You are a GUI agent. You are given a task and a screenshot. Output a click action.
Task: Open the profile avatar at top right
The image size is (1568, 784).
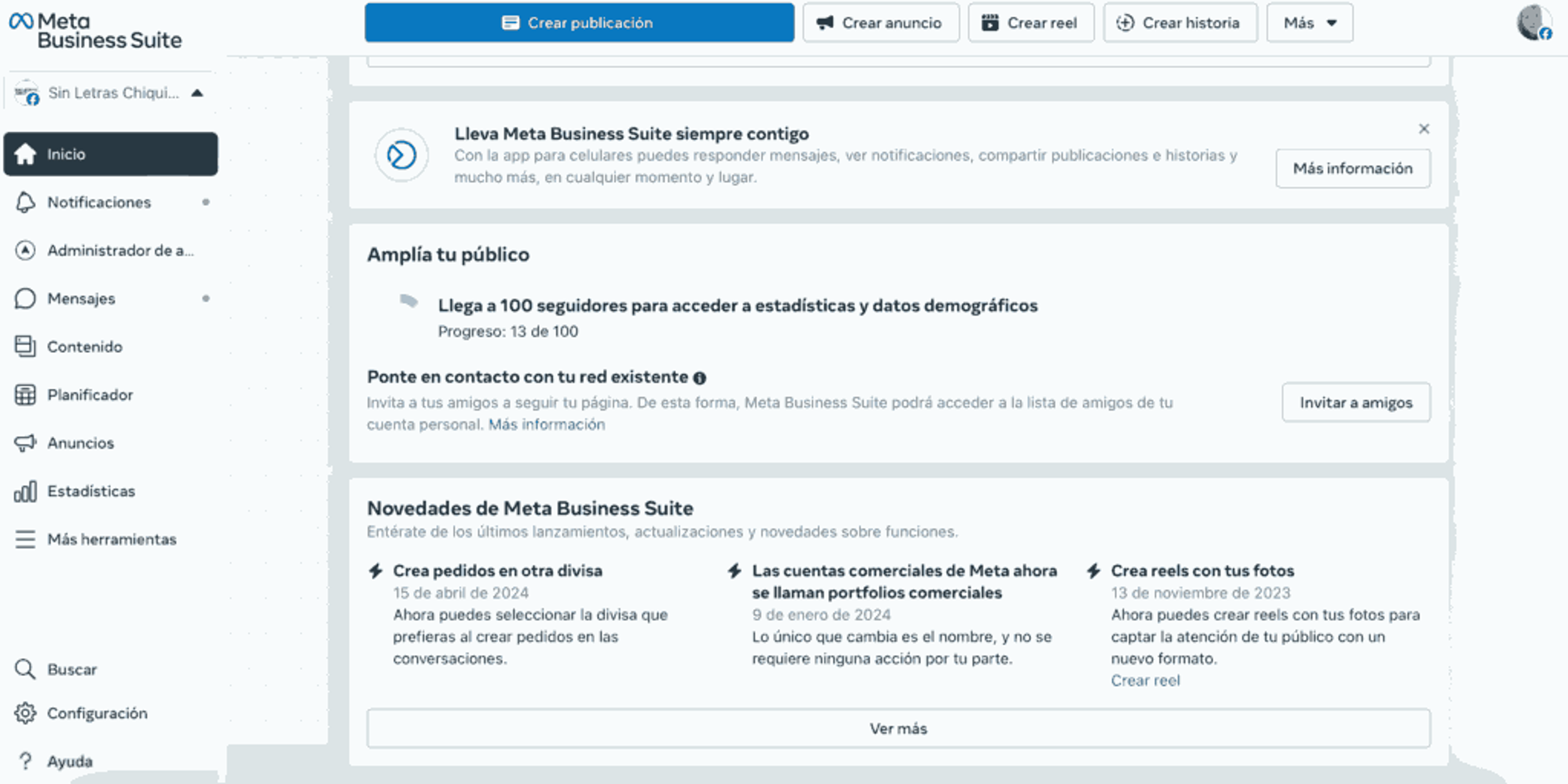pyautogui.click(x=1534, y=22)
